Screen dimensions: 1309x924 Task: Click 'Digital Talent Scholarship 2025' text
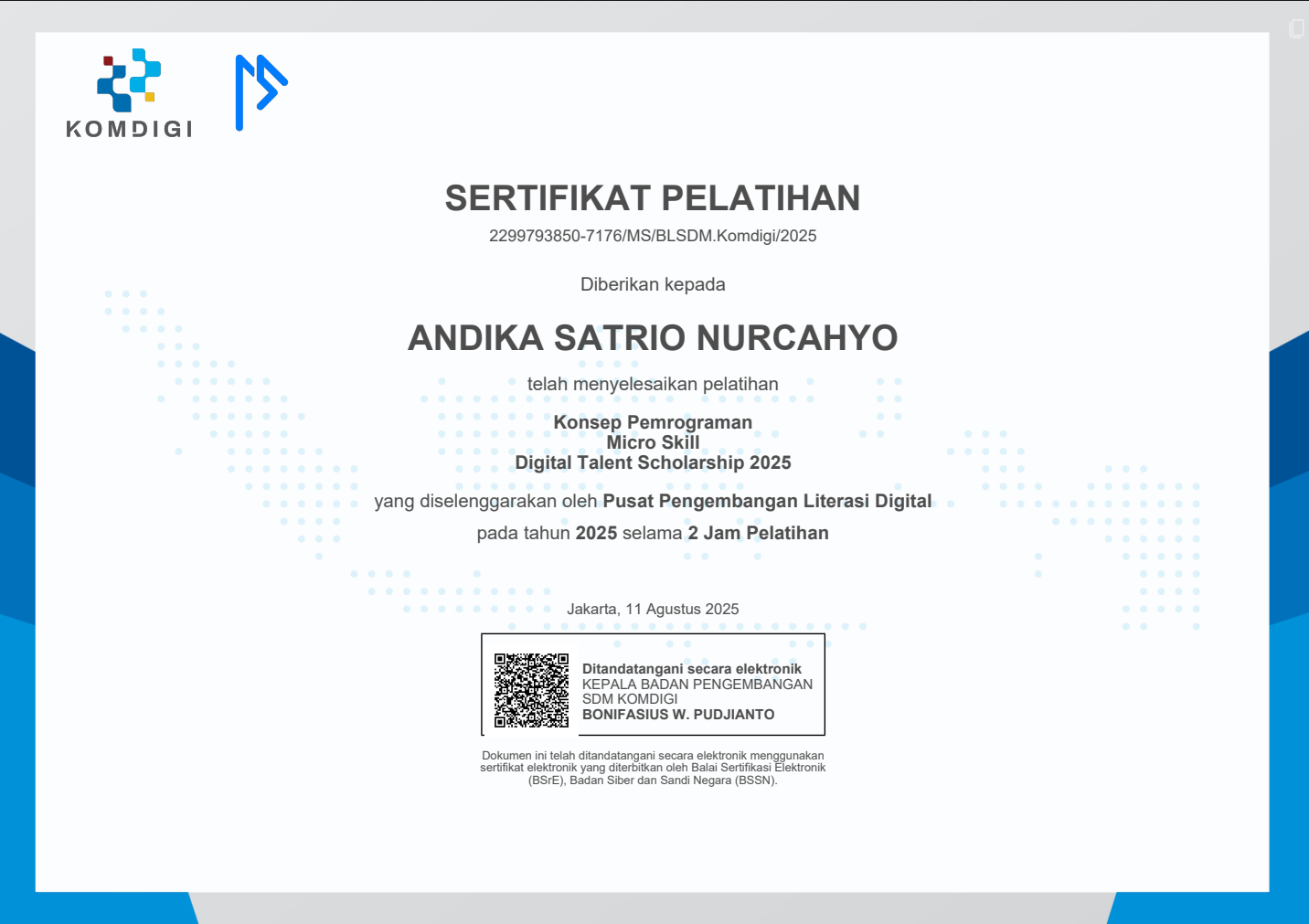653,462
